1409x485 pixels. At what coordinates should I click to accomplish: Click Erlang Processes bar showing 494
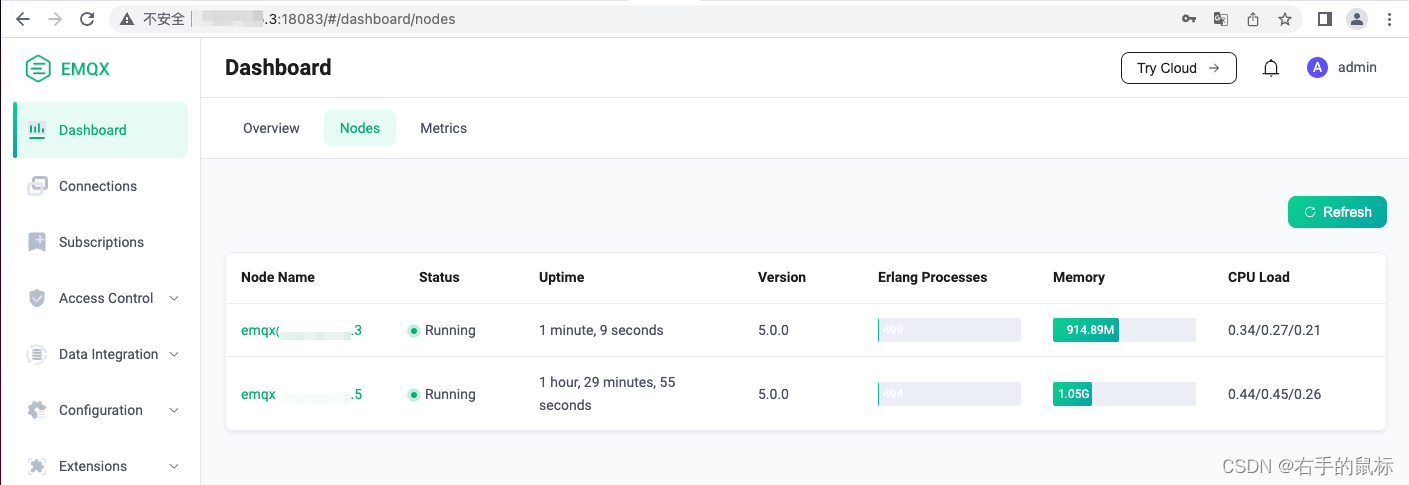tap(949, 394)
